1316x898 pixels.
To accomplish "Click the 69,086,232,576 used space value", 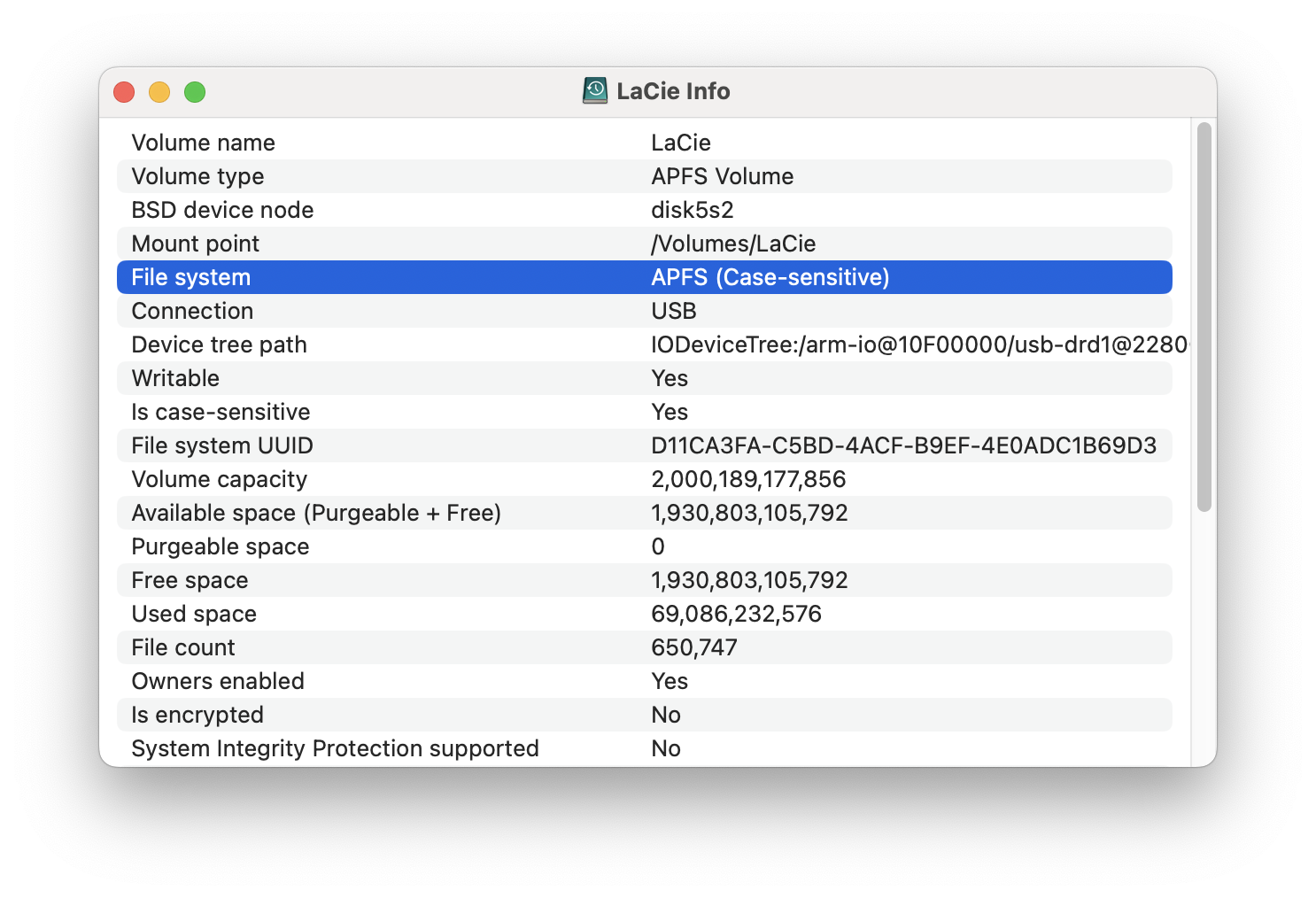I will [737, 614].
